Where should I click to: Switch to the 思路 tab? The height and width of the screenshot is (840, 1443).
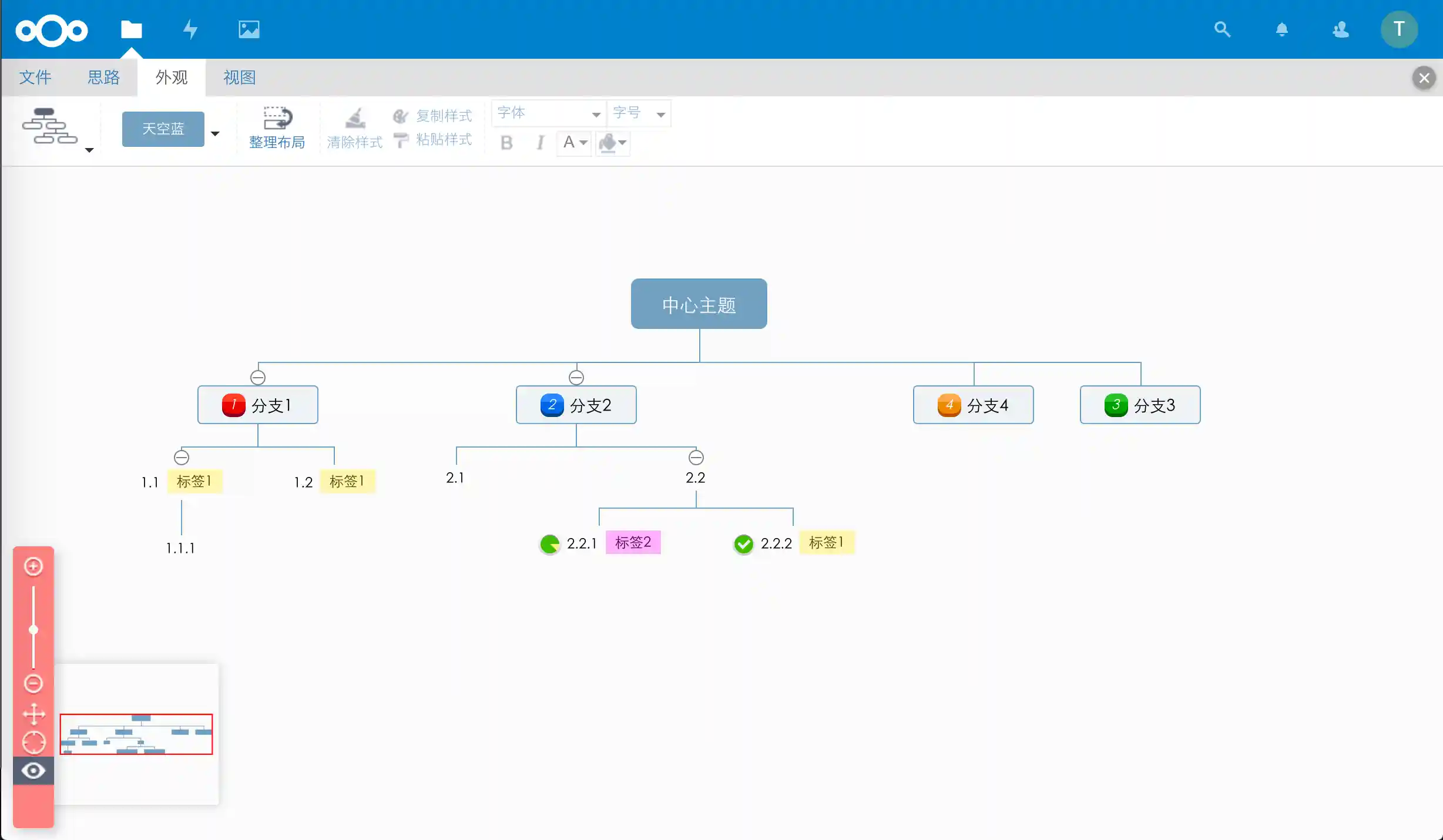103,77
